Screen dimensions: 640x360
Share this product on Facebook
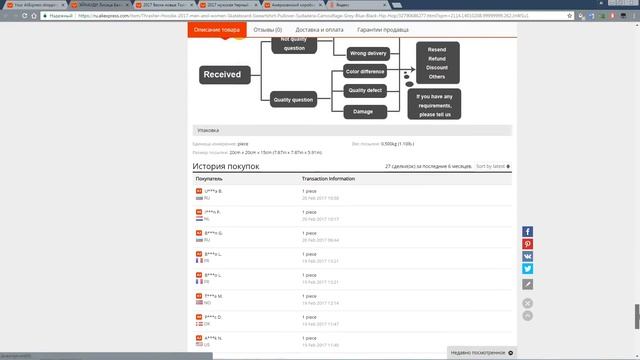pyautogui.click(x=527, y=231)
